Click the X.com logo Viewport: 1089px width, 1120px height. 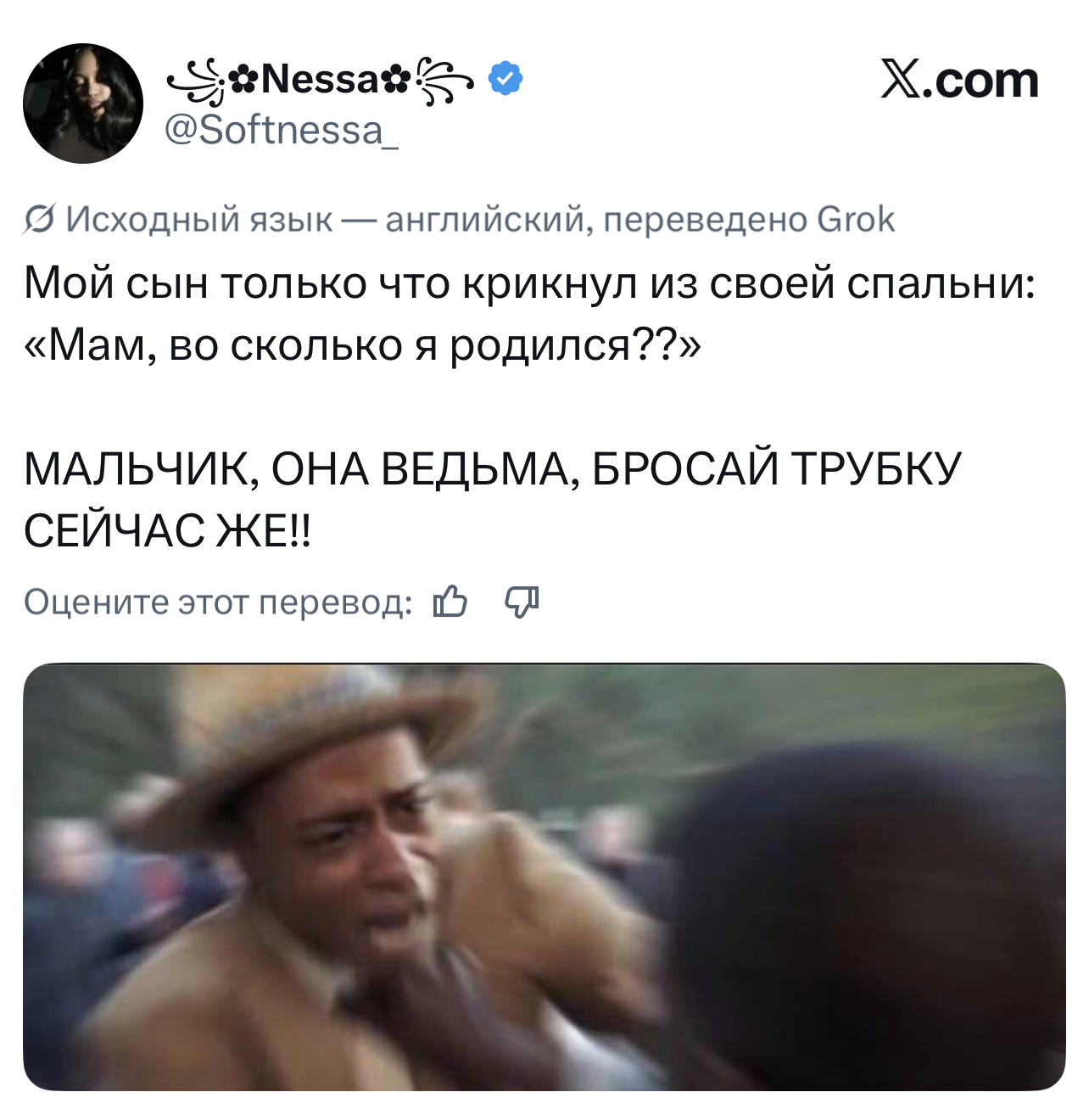point(959,80)
